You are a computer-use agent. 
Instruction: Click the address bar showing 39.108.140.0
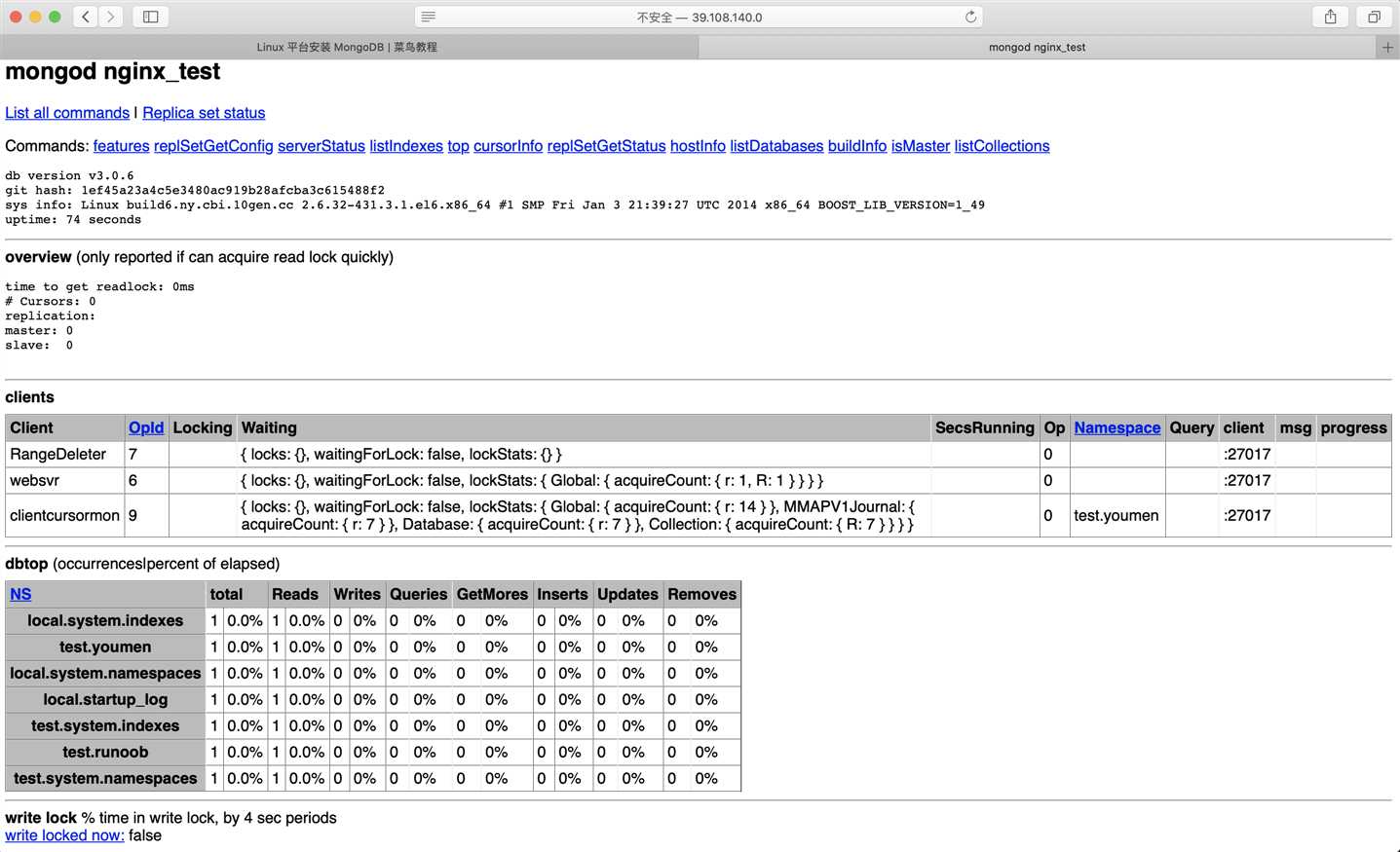[x=699, y=17]
